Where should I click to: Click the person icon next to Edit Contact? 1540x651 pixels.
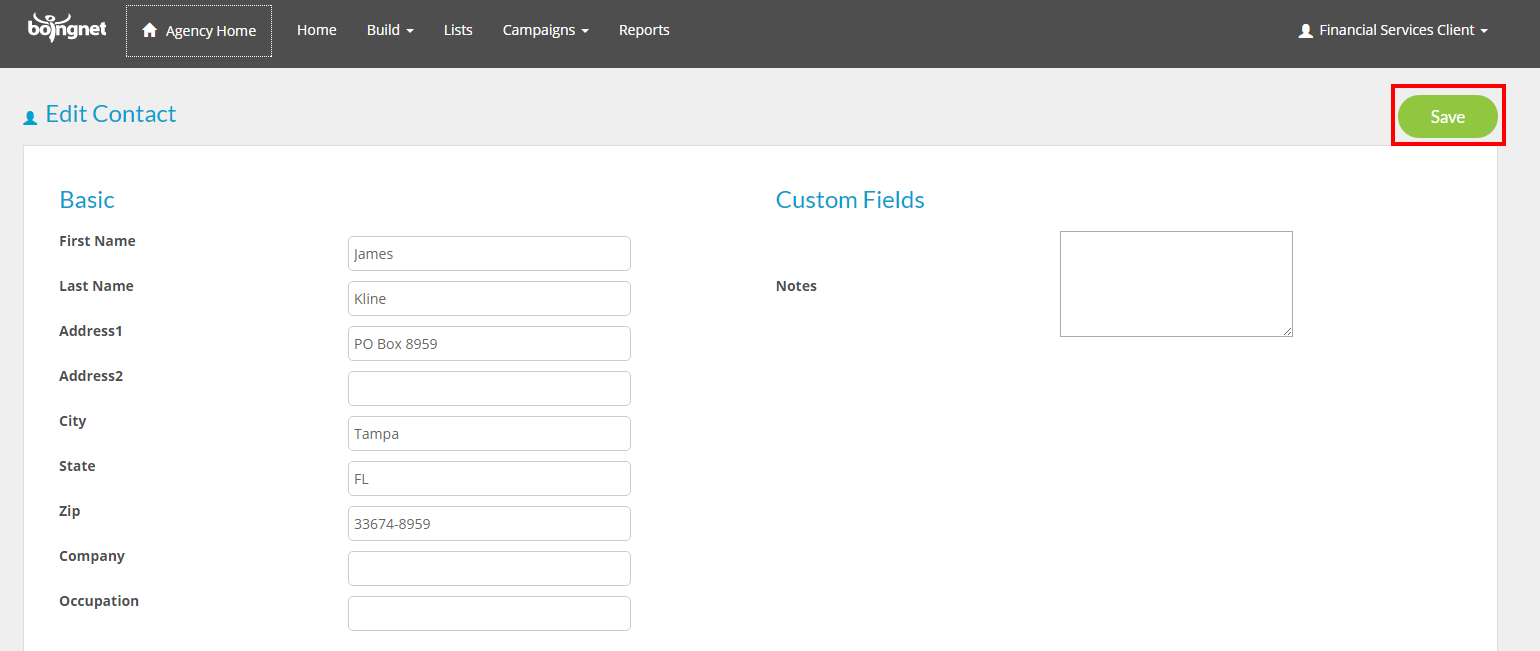[30, 118]
